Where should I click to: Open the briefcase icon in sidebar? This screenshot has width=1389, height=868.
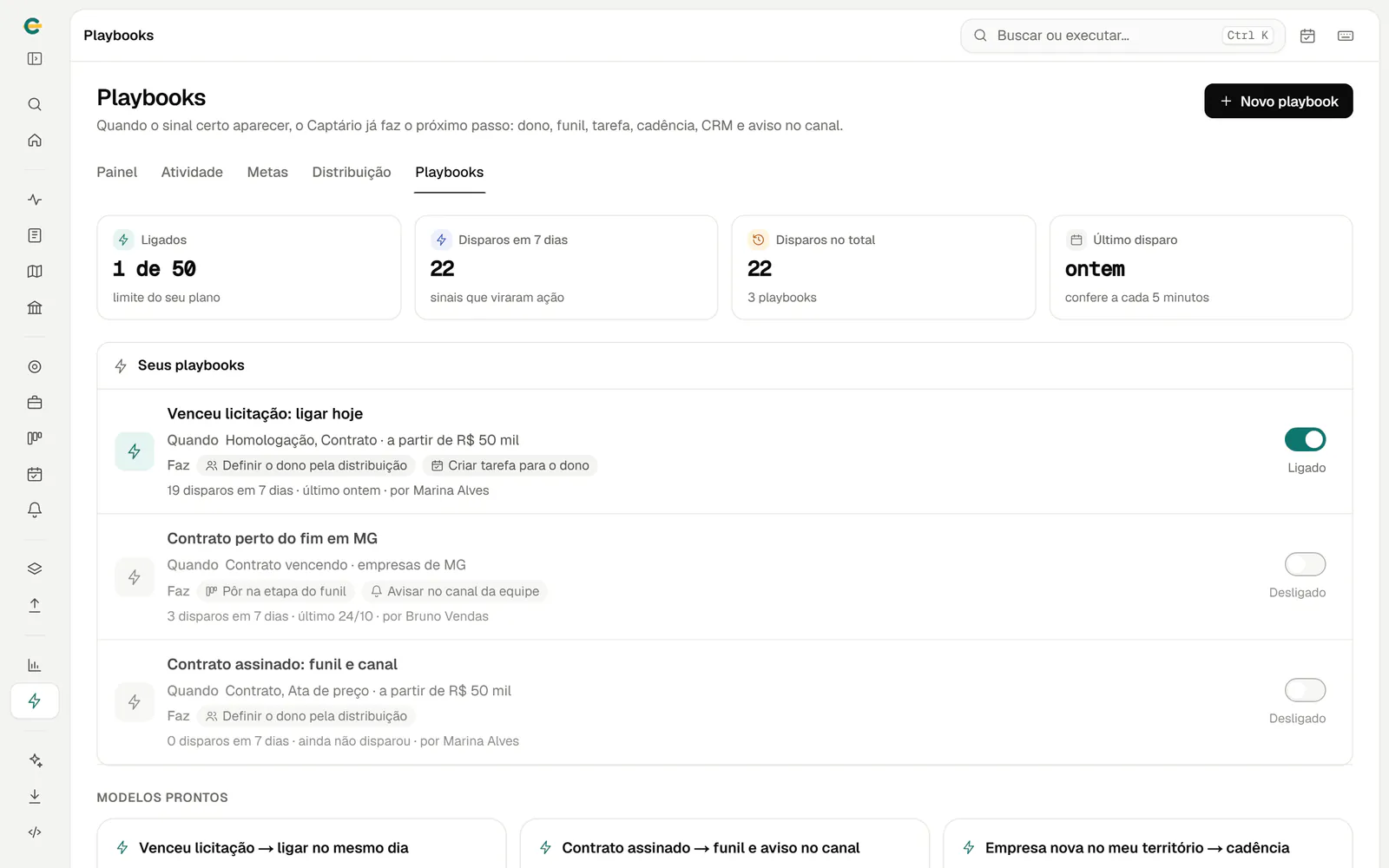coord(35,403)
